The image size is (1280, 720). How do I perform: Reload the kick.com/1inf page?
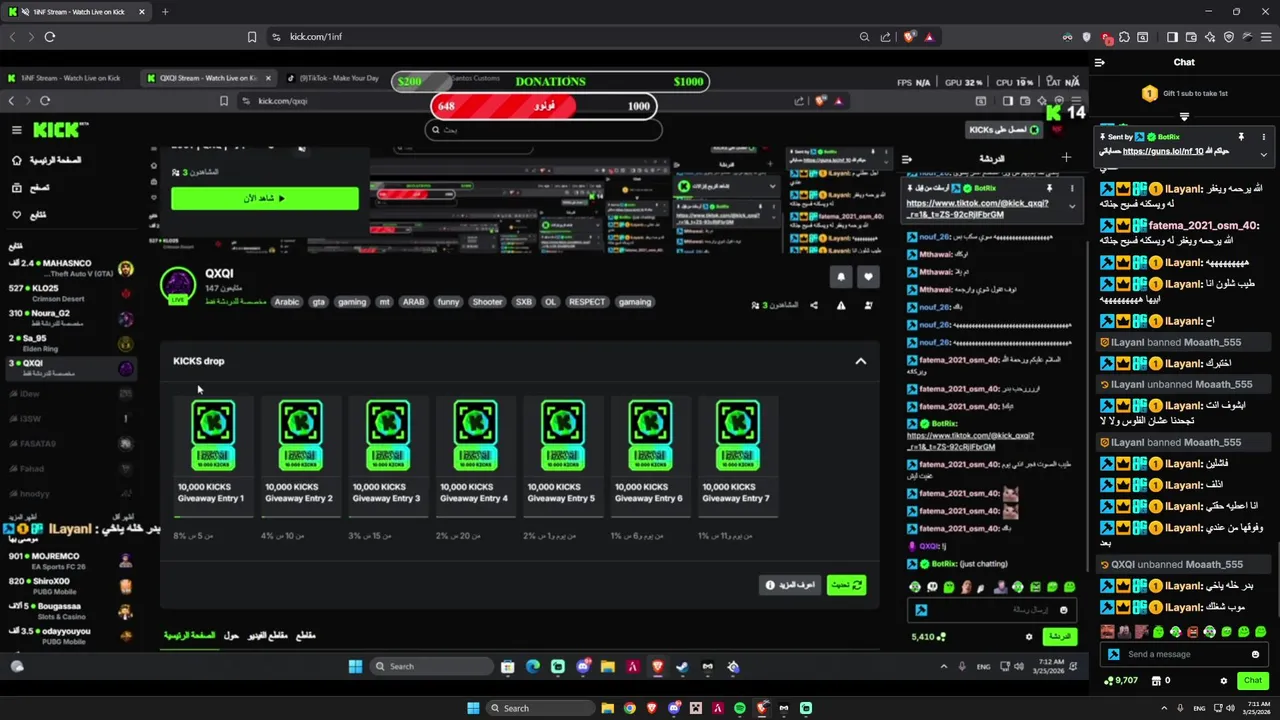point(49,37)
